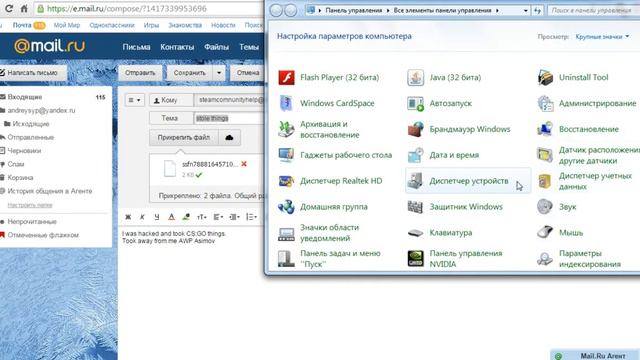
Task: Open text color picker А
Action: 171,217
